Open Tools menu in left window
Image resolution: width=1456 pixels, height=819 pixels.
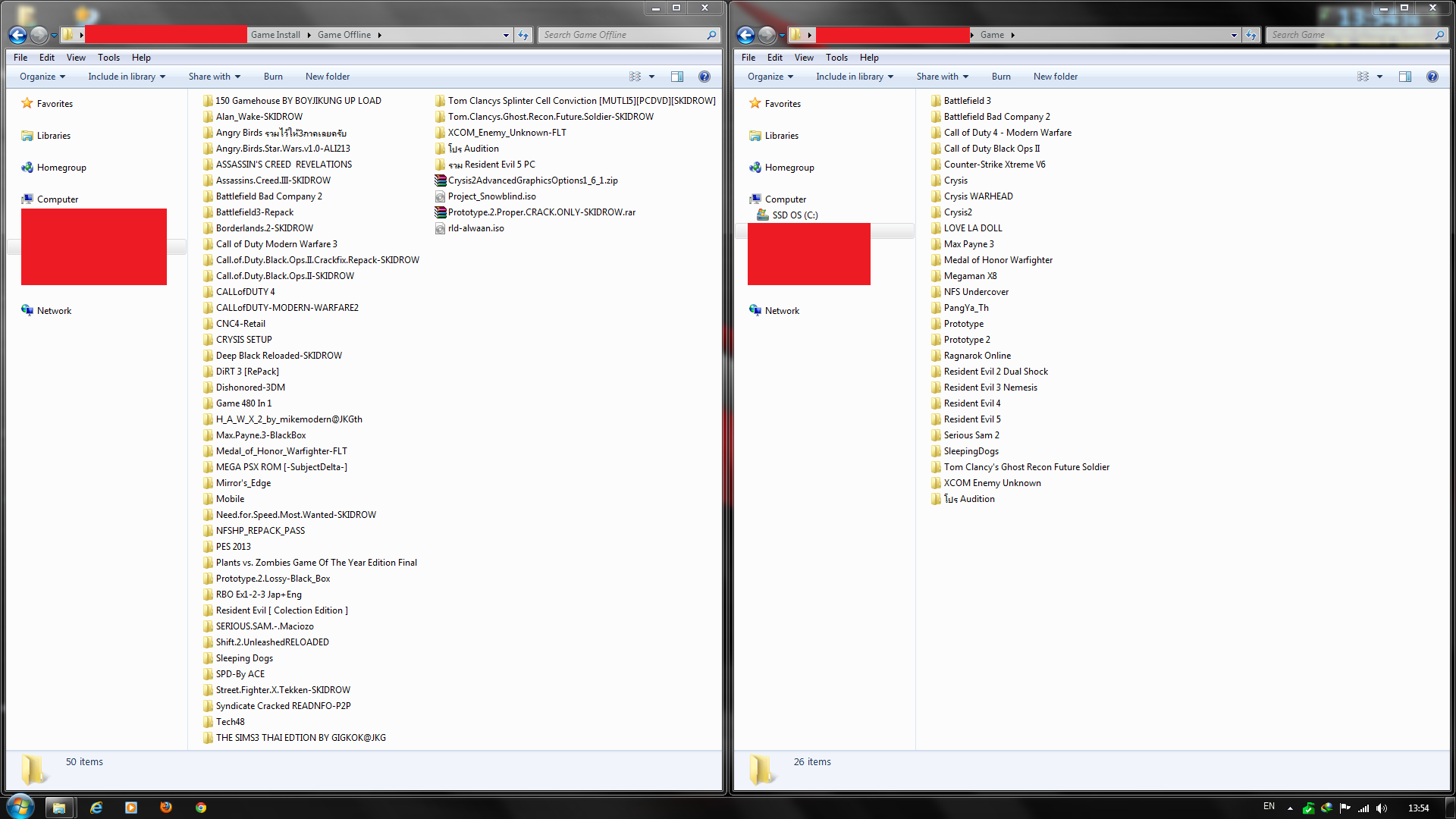[x=108, y=58]
